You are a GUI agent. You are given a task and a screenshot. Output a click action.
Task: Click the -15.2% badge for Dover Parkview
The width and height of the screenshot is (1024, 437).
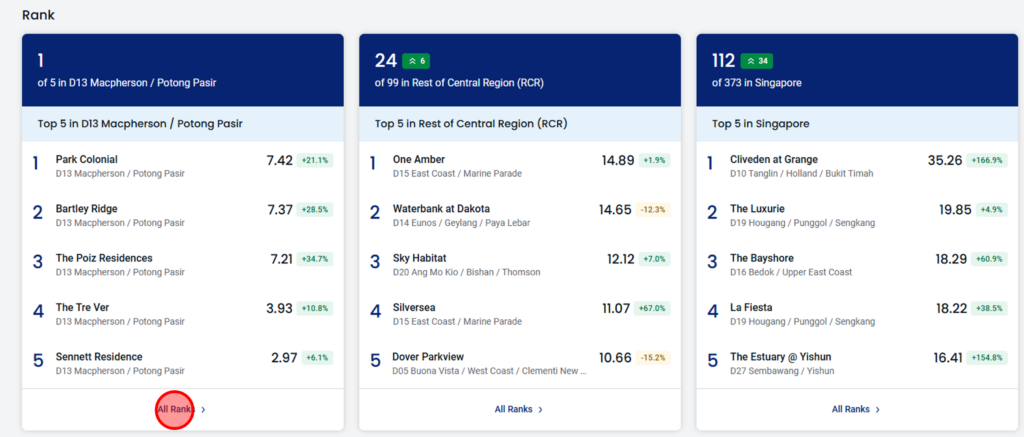[654, 358]
